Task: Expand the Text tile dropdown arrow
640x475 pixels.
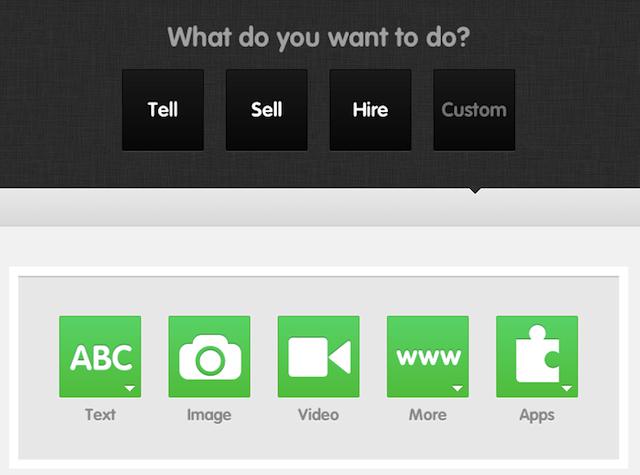Action: pyautogui.click(x=130, y=388)
